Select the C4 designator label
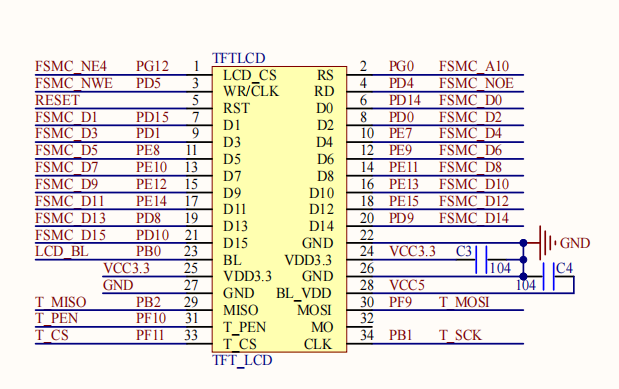Viewport: 619px width, 389px height. 564,268
